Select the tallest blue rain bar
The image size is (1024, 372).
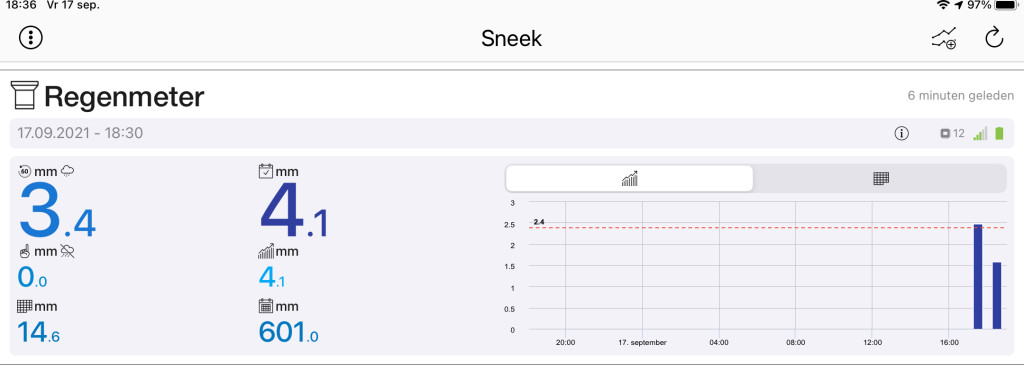978,277
